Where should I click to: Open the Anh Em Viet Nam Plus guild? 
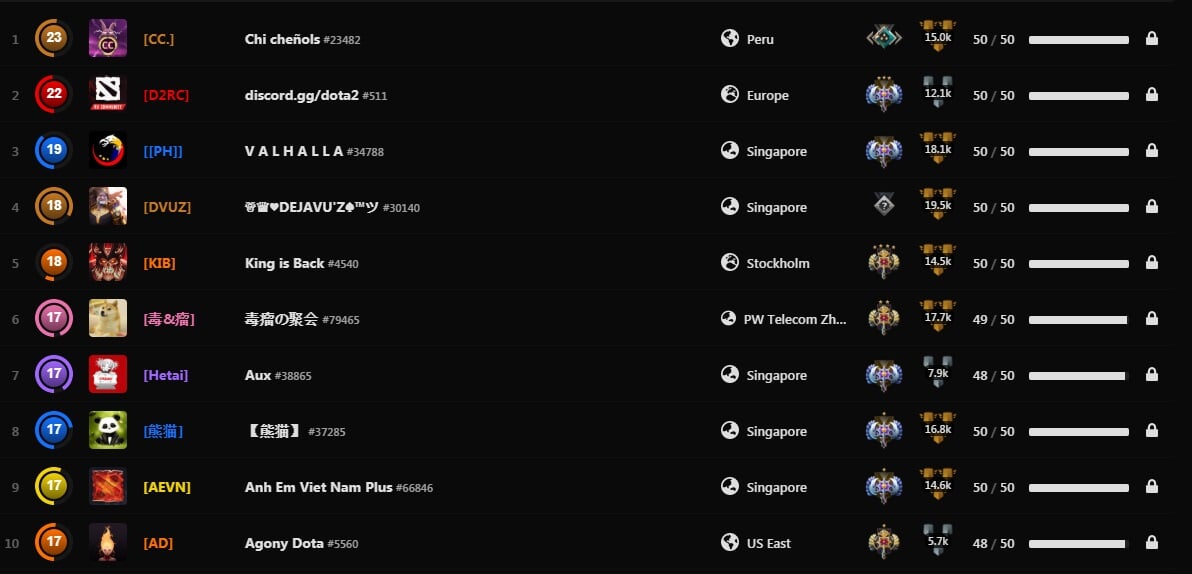coord(318,487)
